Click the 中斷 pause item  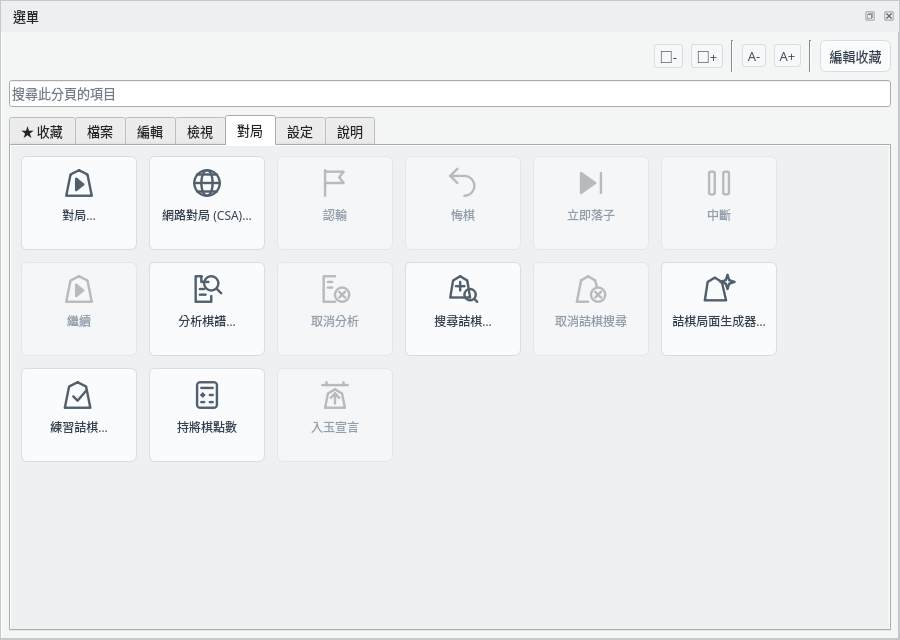[719, 203]
